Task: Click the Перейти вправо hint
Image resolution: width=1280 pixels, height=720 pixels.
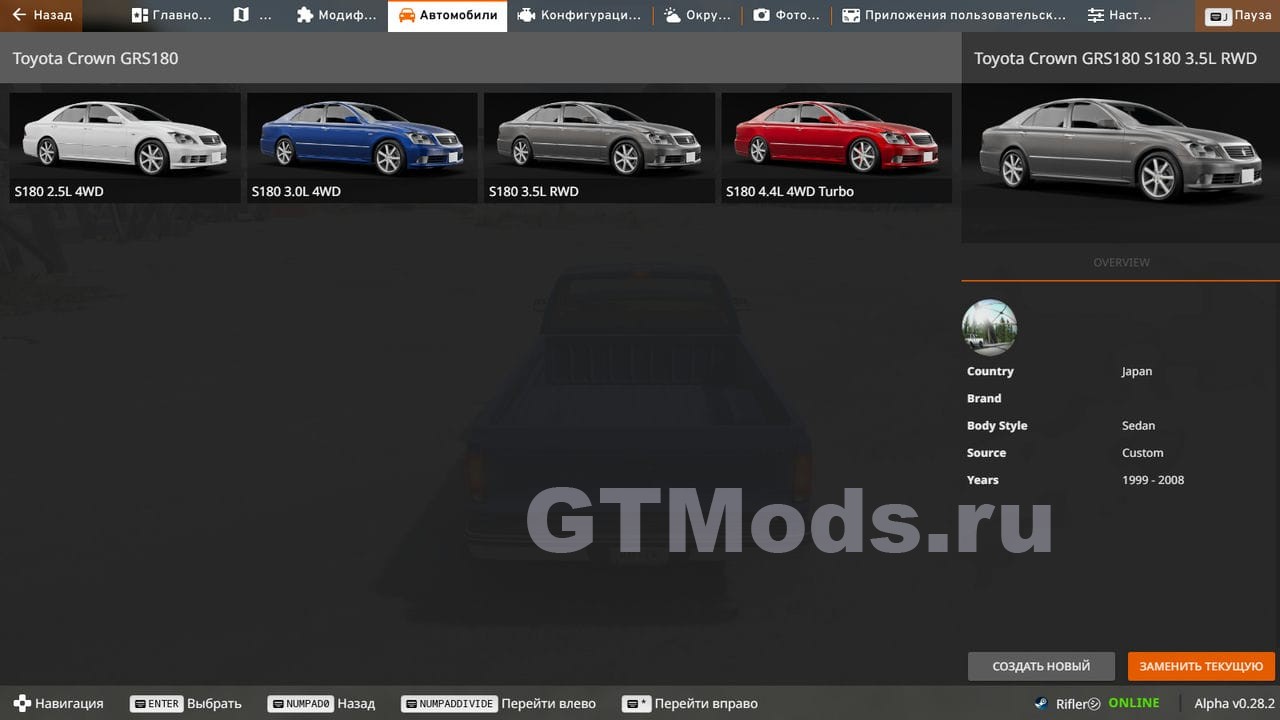Action: coord(689,703)
